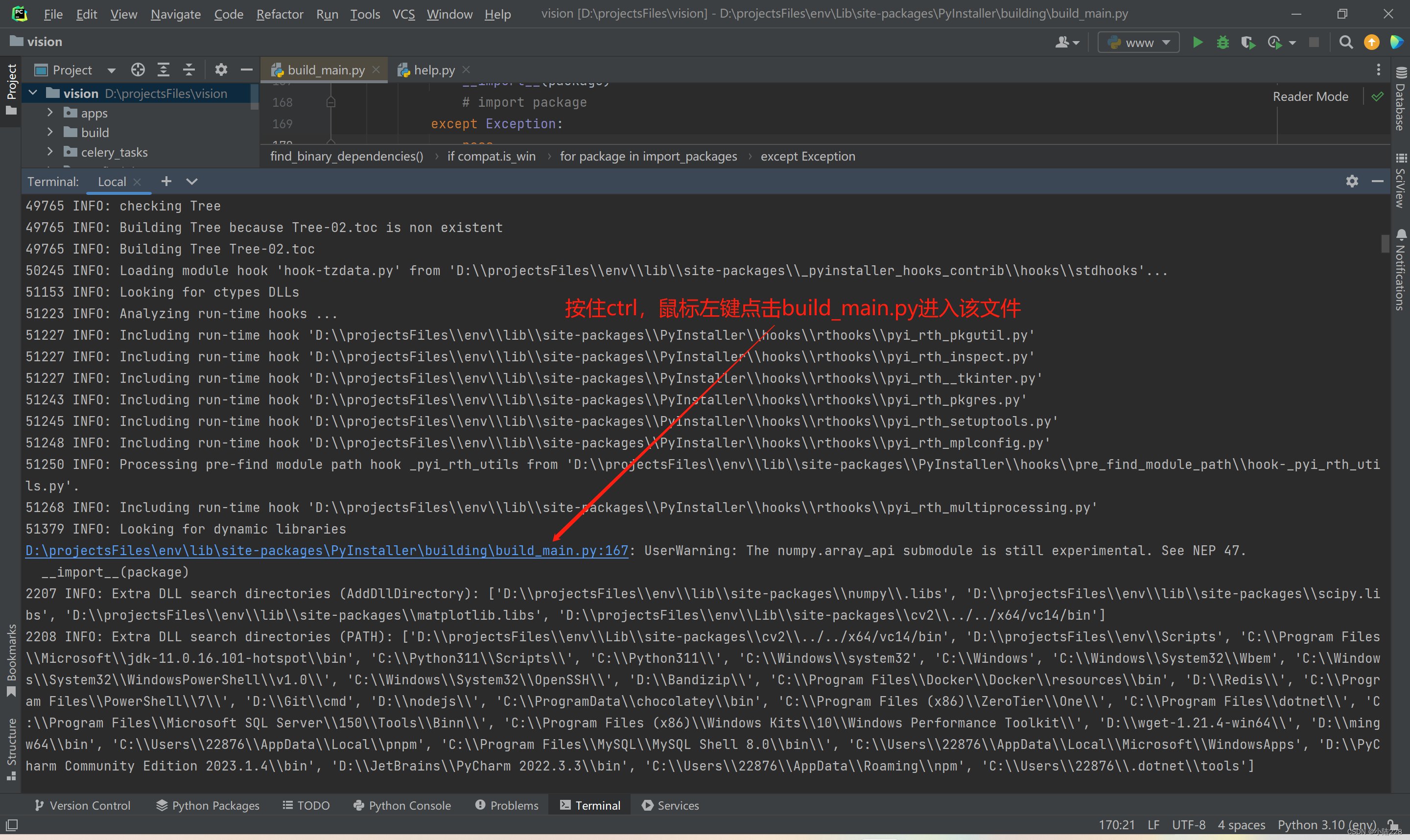
Task: Open build_main.py:167 link in terminal
Action: [x=327, y=550]
